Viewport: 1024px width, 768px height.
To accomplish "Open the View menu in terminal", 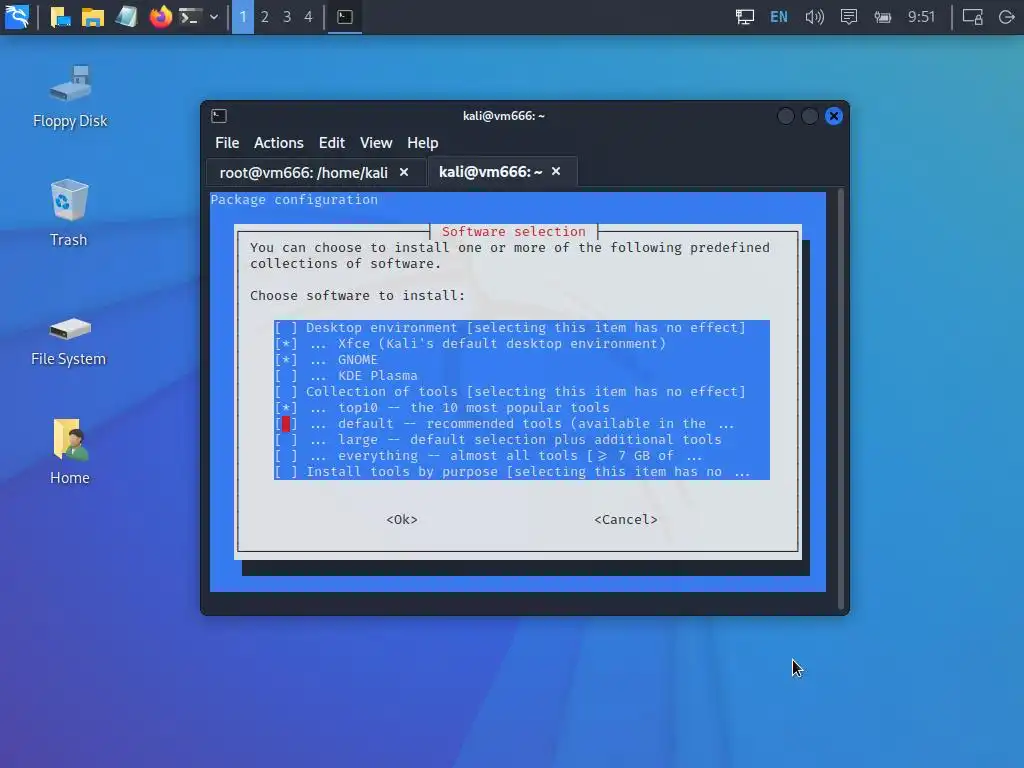I will coord(376,142).
